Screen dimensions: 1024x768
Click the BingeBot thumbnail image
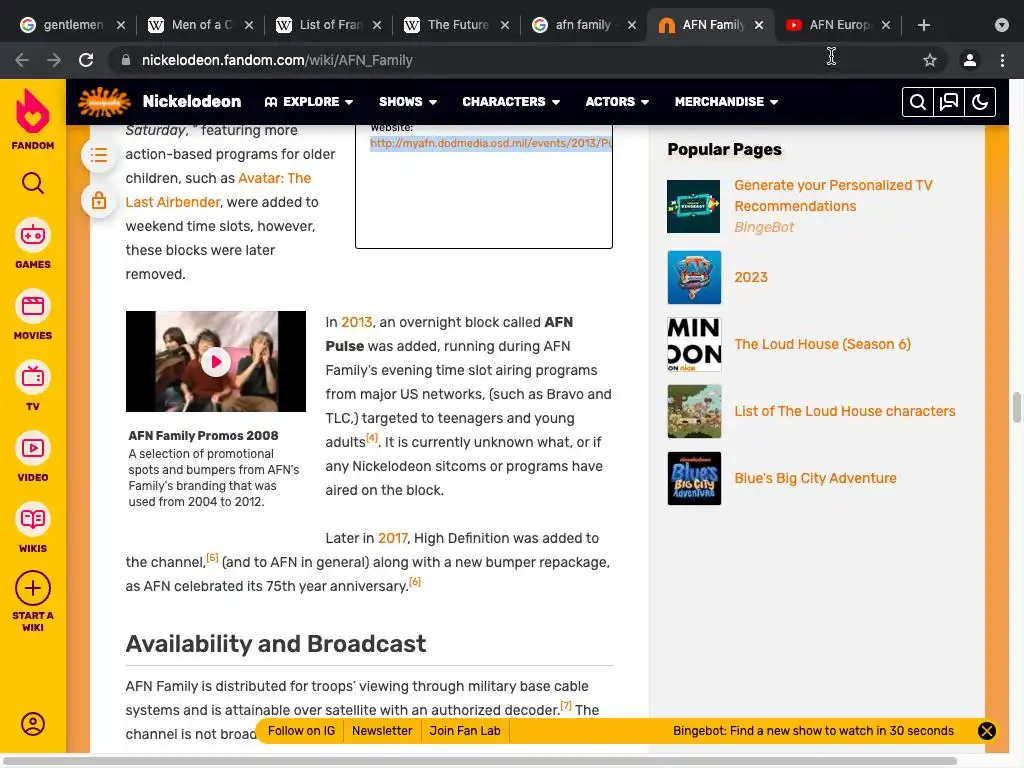[694, 206]
